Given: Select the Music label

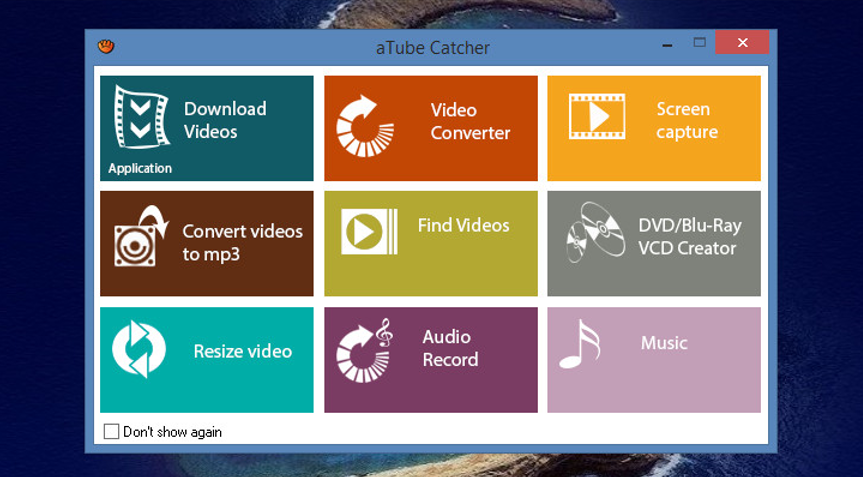Looking at the screenshot, I should 664,343.
